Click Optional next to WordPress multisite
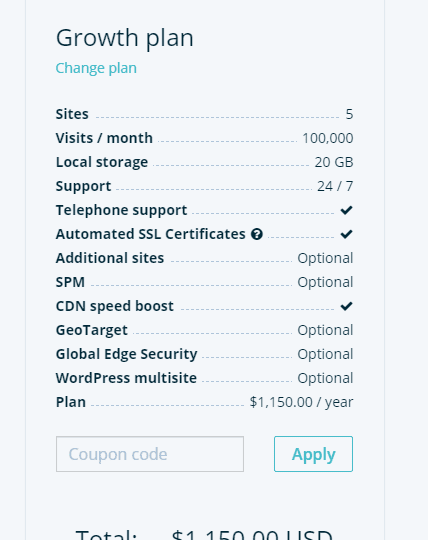This screenshot has width=428, height=540. tap(325, 378)
